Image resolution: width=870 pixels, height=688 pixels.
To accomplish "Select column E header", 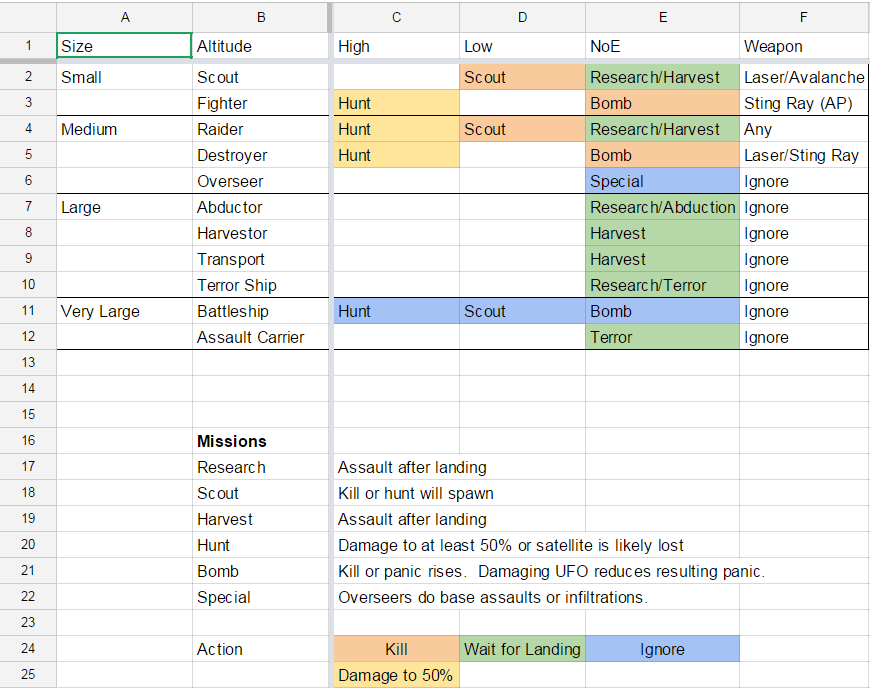I will pyautogui.click(x=662, y=16).
